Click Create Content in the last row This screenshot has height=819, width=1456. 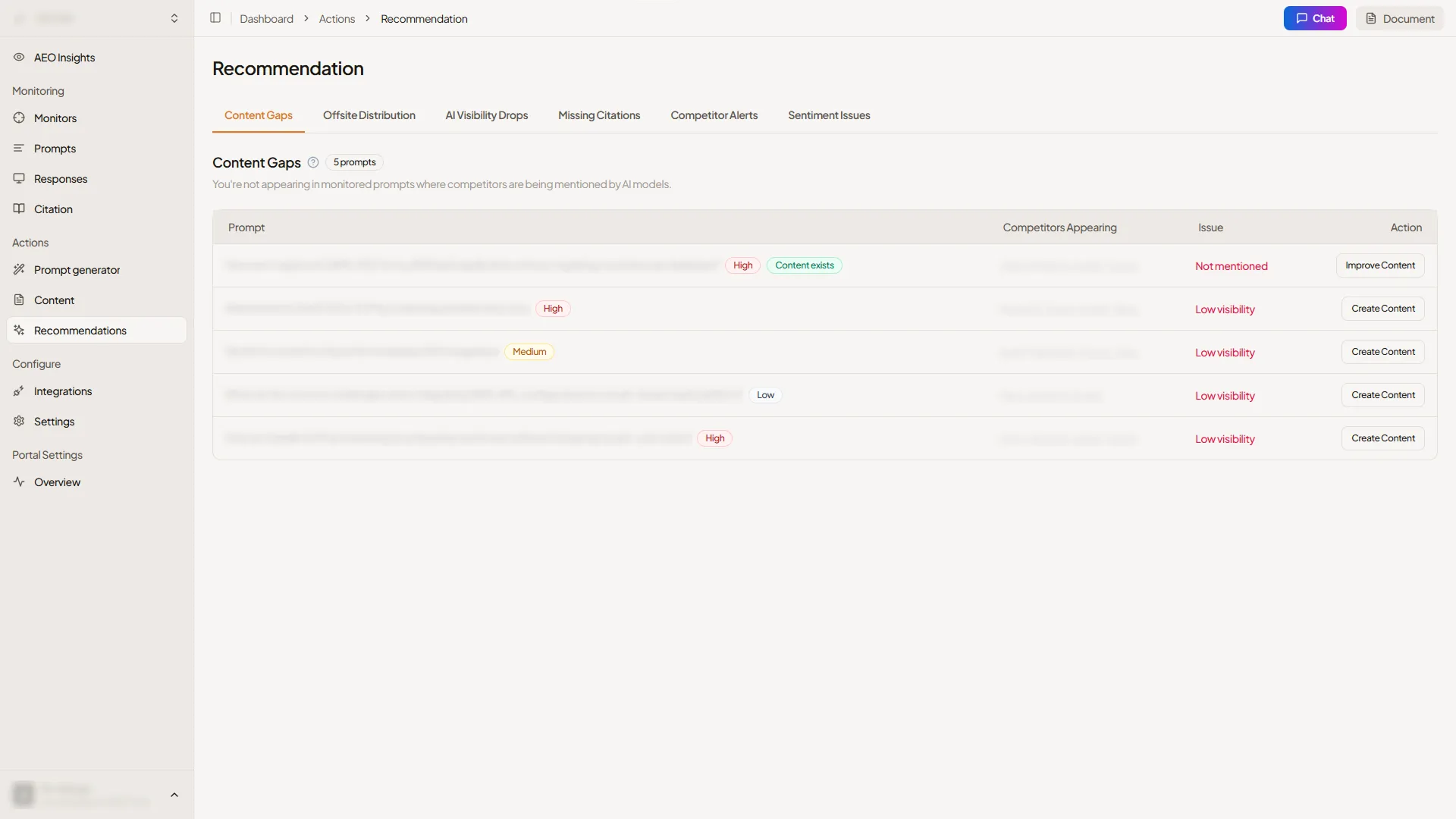(1383, 438)
